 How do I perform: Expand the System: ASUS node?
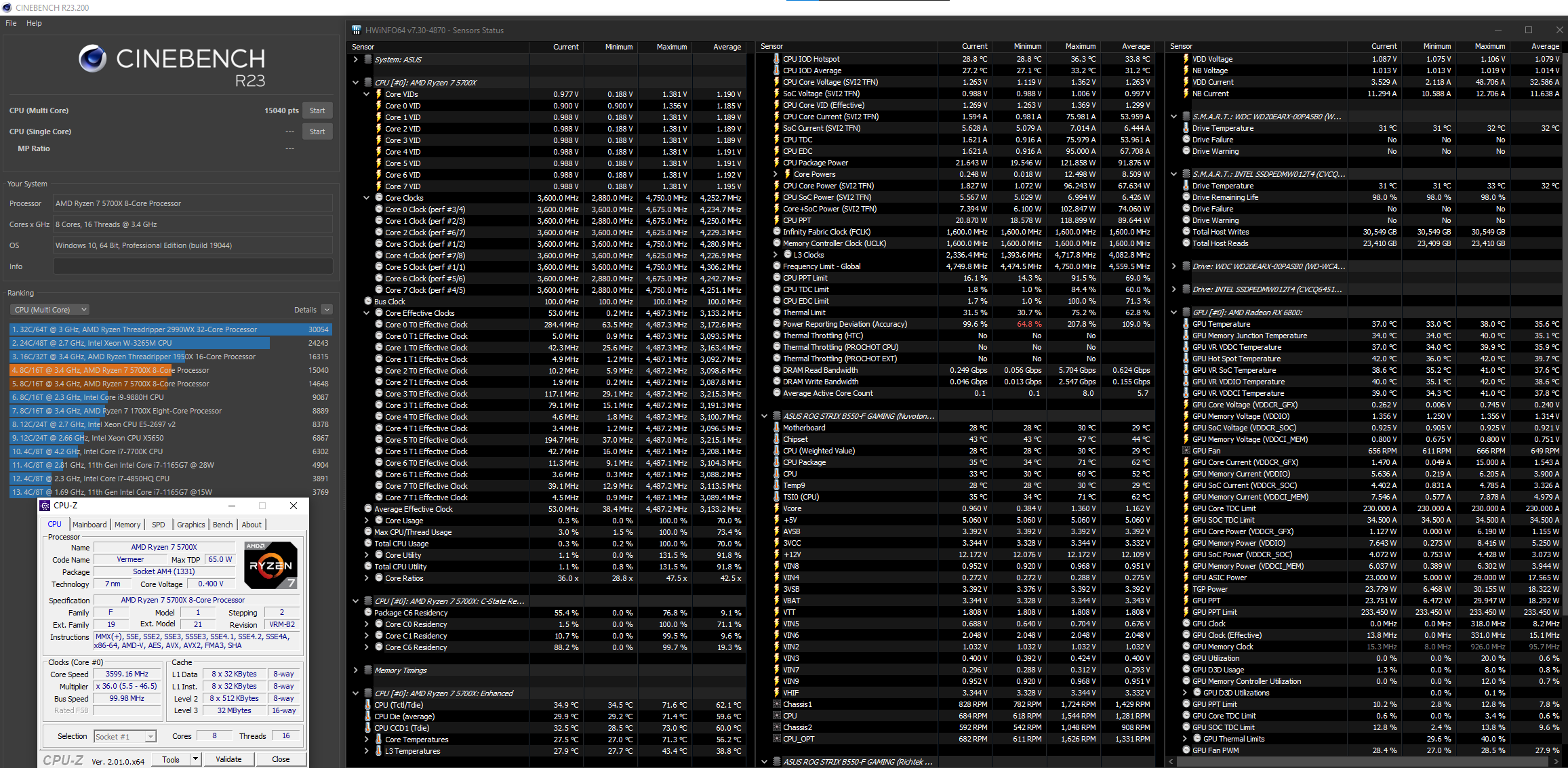click(x=355, y=60)
